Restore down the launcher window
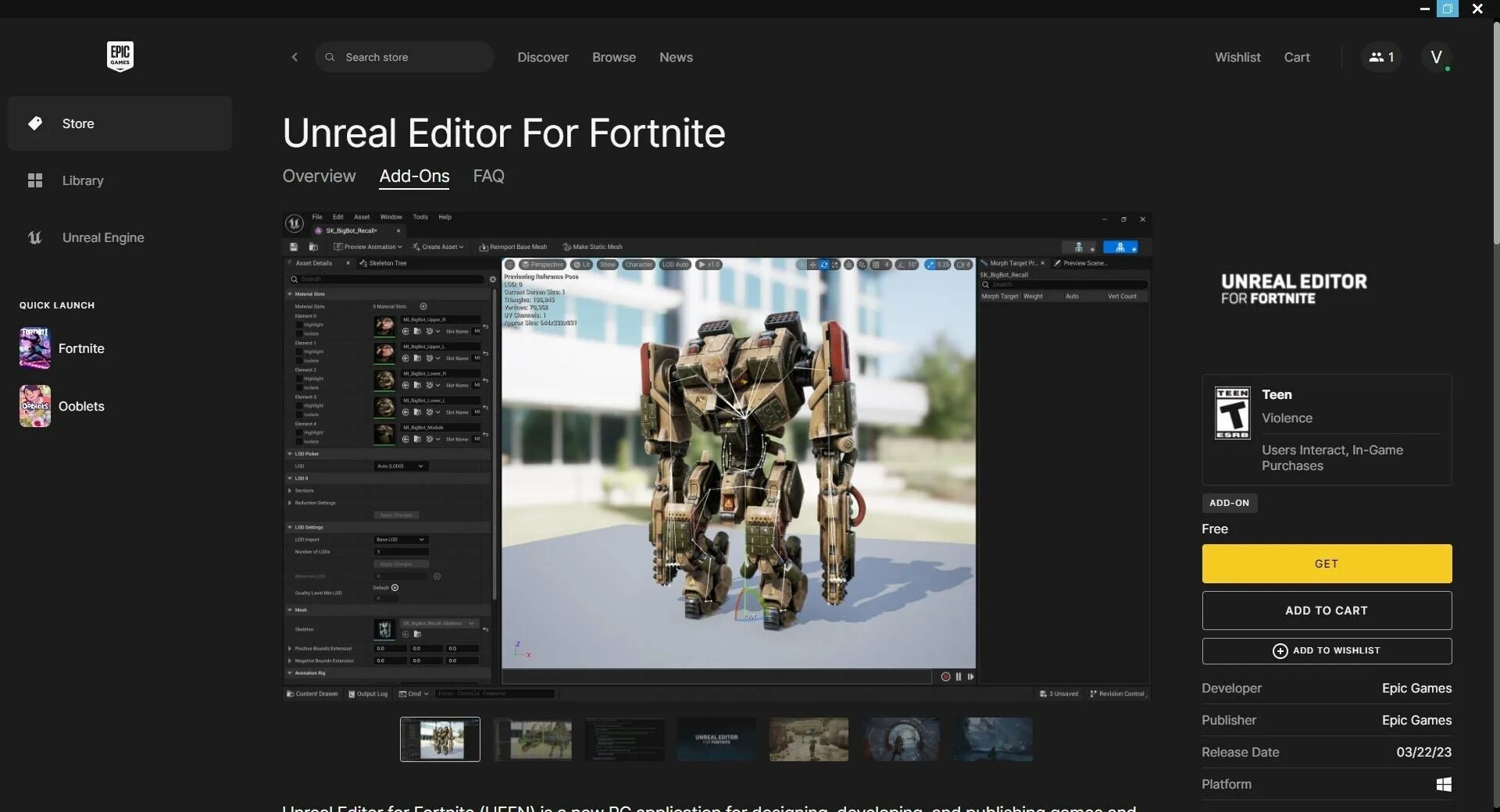The image size is (1500, 812). pyautogui.click(x=1447, y=9)
